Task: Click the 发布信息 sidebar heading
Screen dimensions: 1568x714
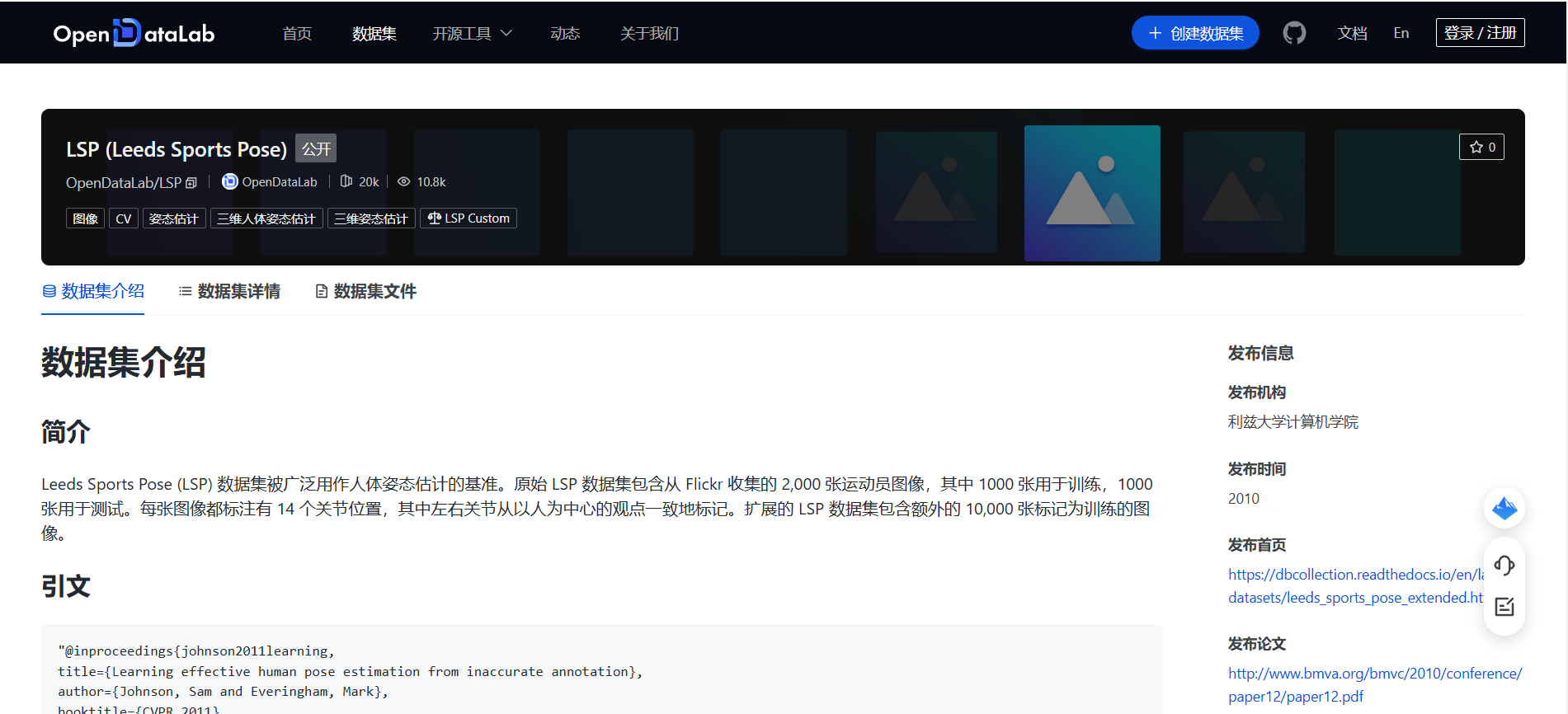Action: [1260, 353]
